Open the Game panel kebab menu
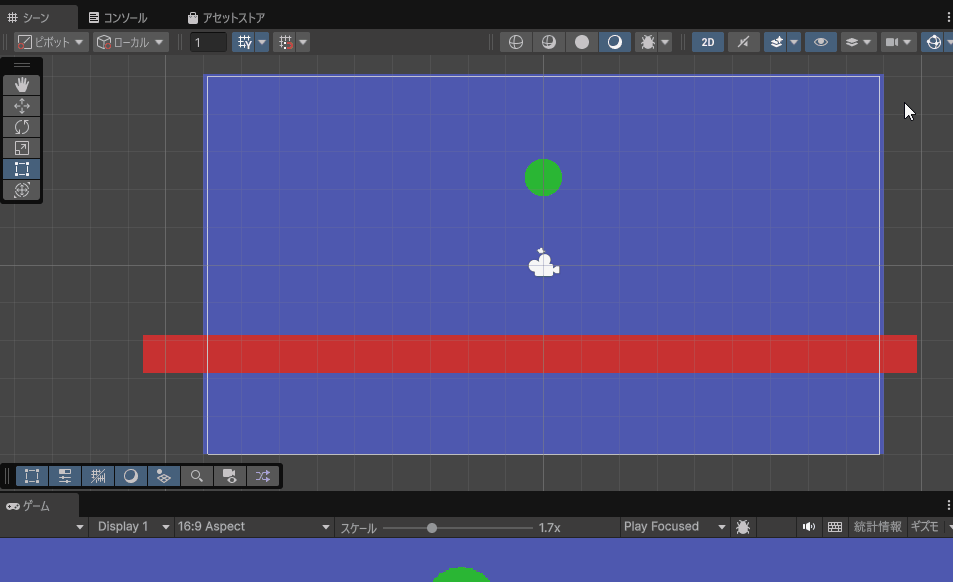 [948, 505]
